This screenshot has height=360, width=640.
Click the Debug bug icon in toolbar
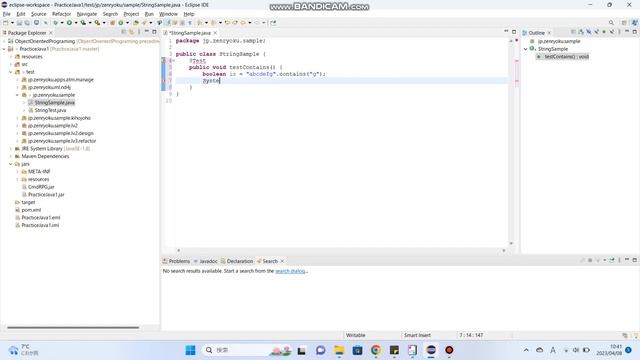56,23
